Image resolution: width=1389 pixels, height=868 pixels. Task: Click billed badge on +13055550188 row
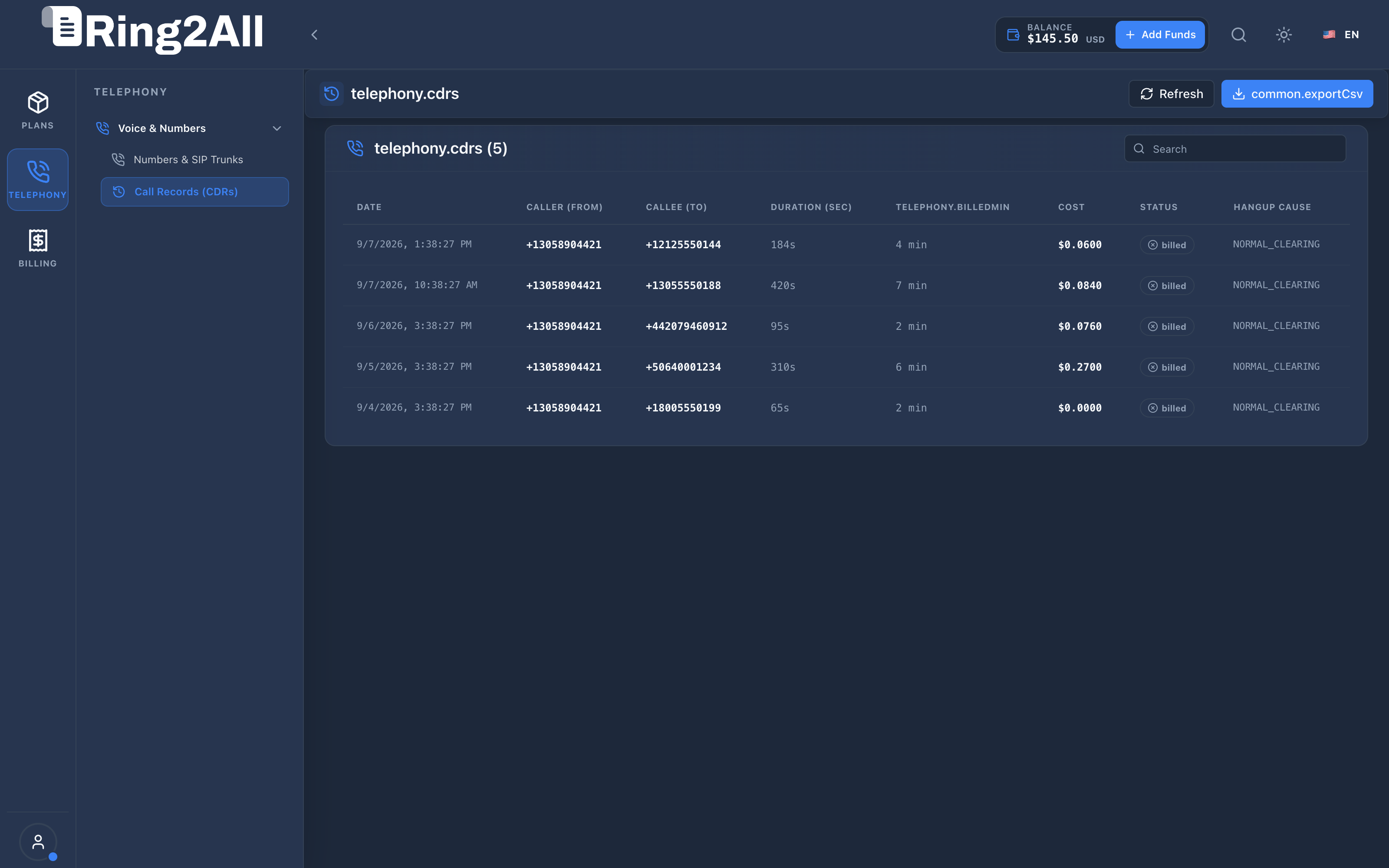point(1167,286)
